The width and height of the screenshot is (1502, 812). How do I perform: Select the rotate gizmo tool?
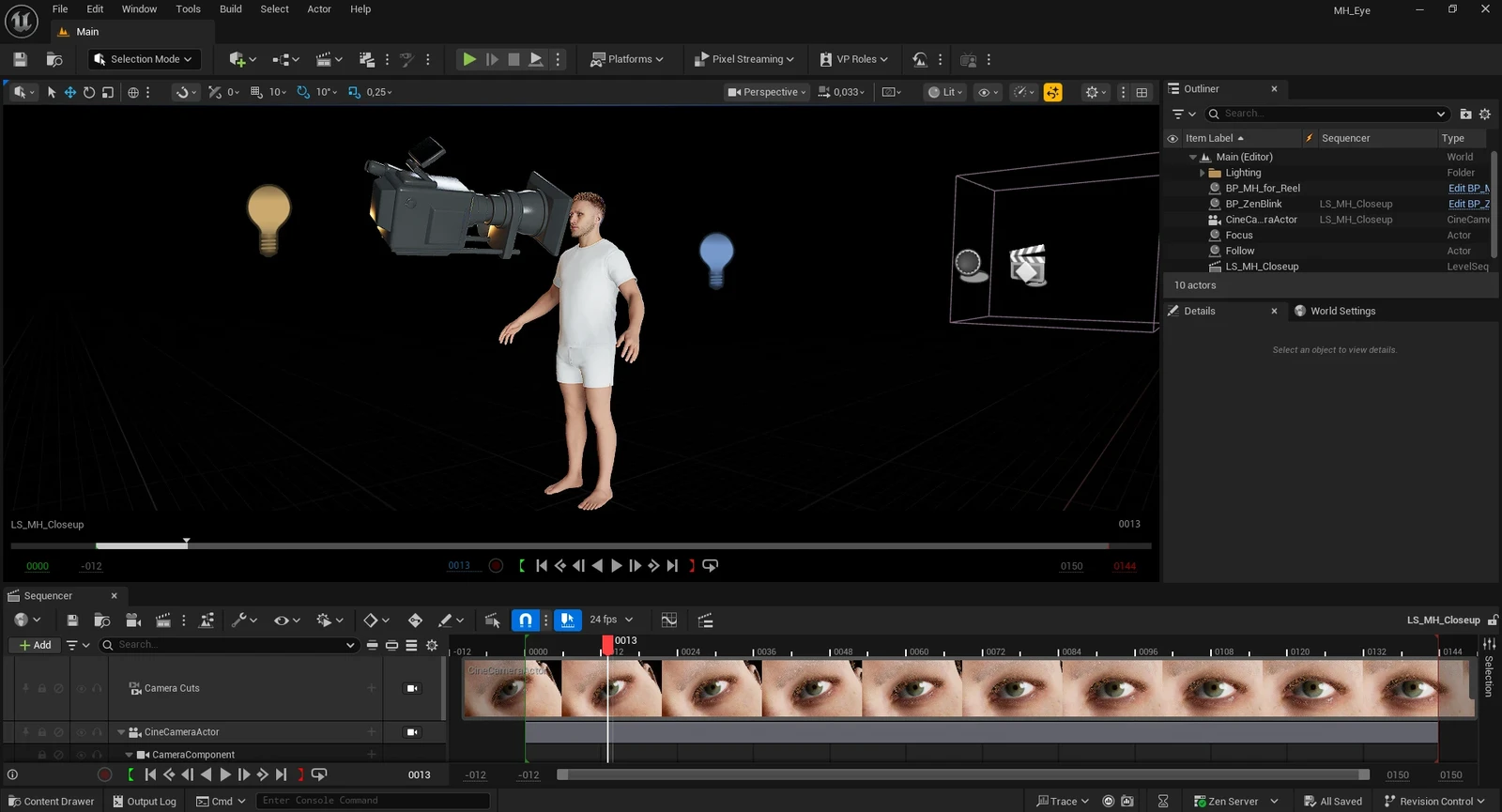(89, 92)
